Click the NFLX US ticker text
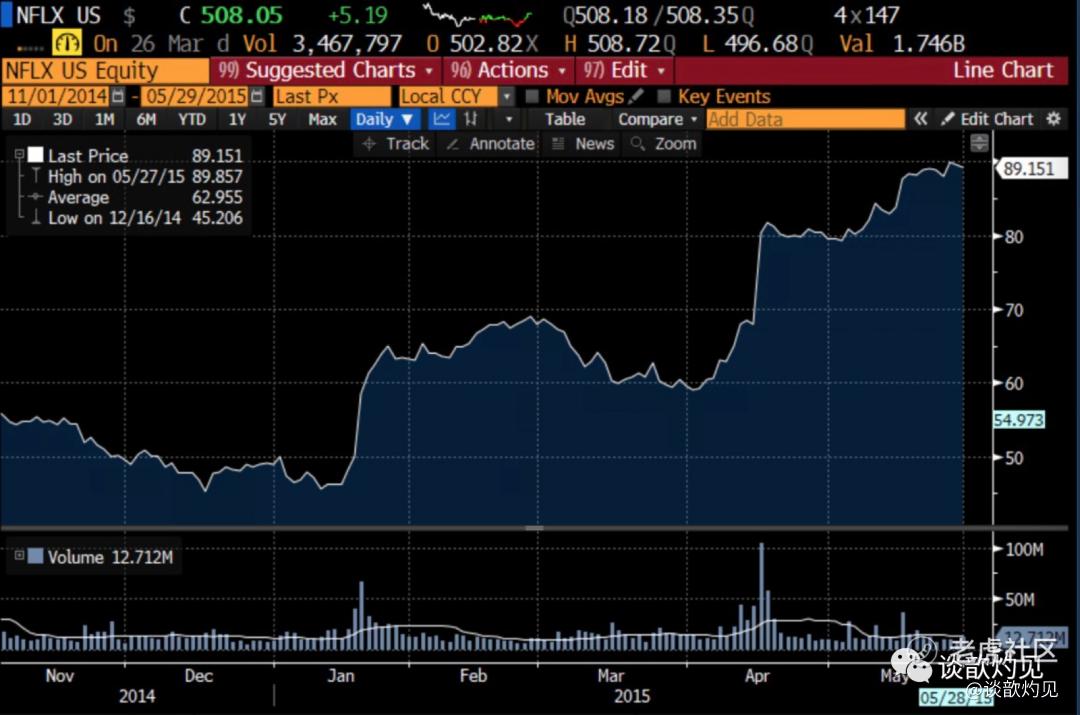This screenshot has width=1080, height=715. 58,15
